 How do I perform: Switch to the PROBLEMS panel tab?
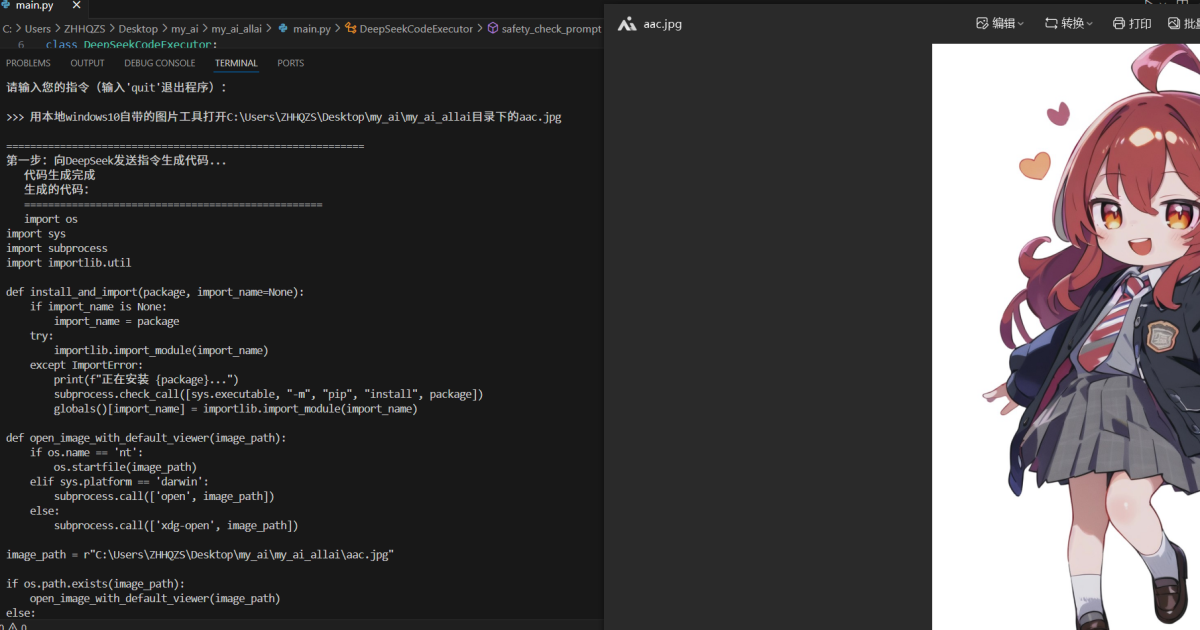(x=28, y=63)
